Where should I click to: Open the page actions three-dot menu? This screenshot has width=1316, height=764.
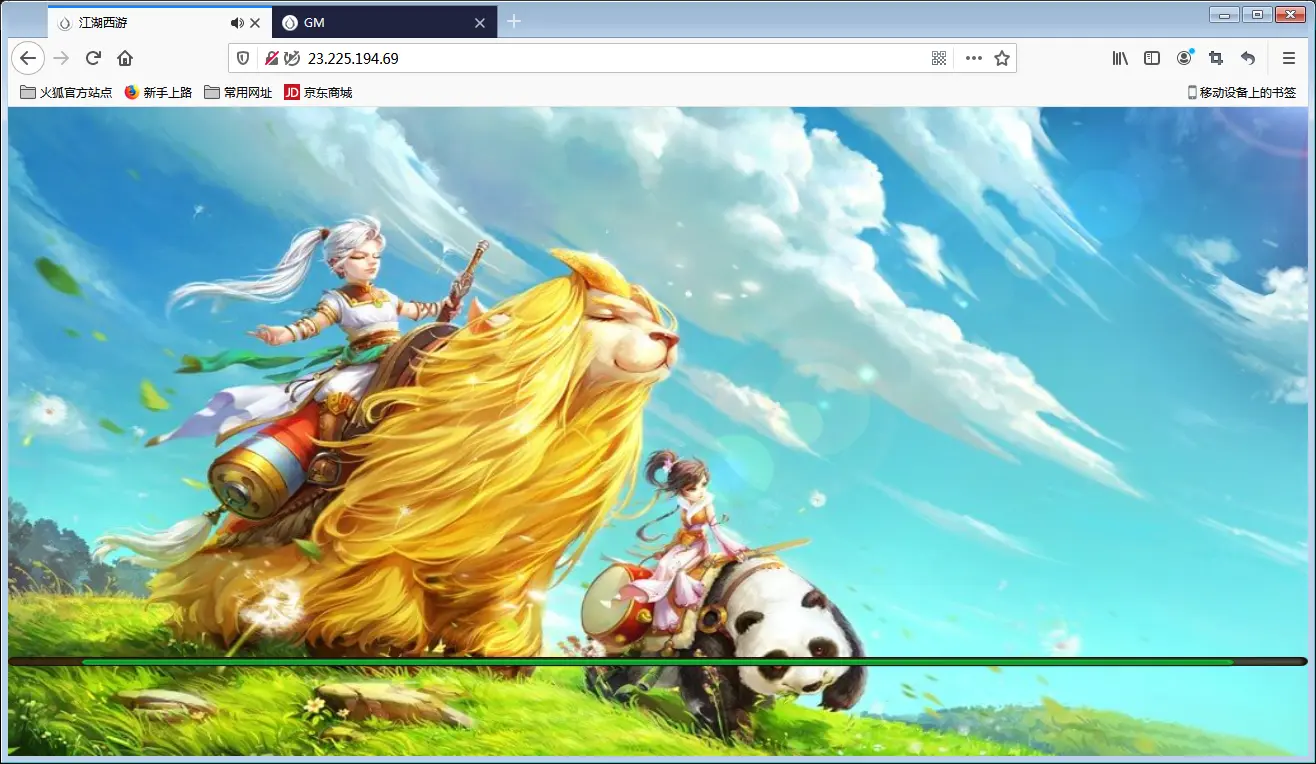973,58
